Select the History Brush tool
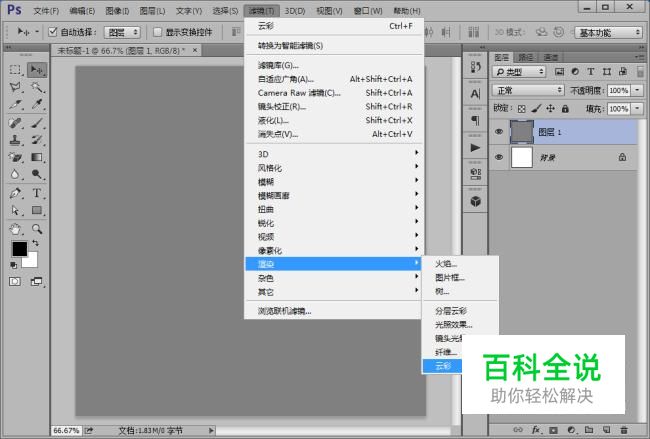 [36, 140]
